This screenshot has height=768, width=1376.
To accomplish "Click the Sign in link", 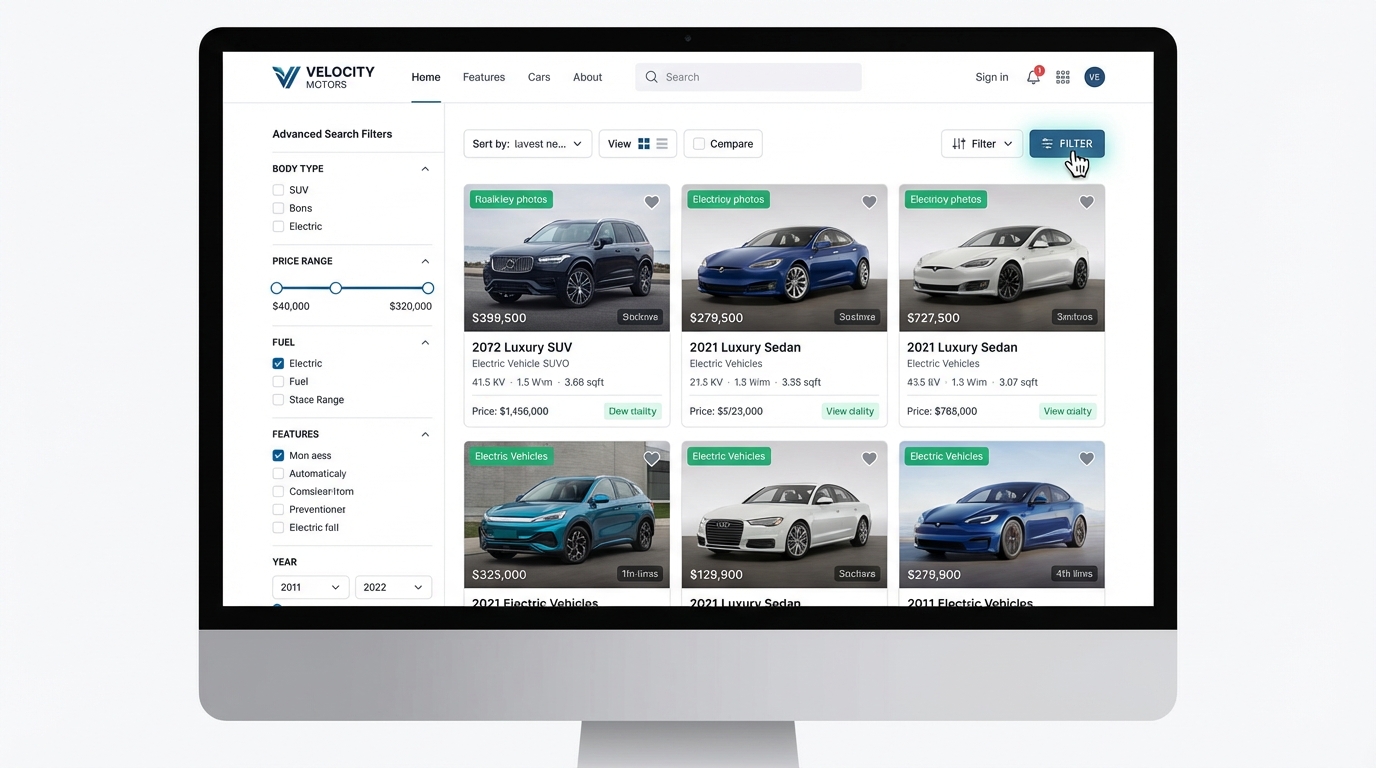I will (x=991, y=77).
